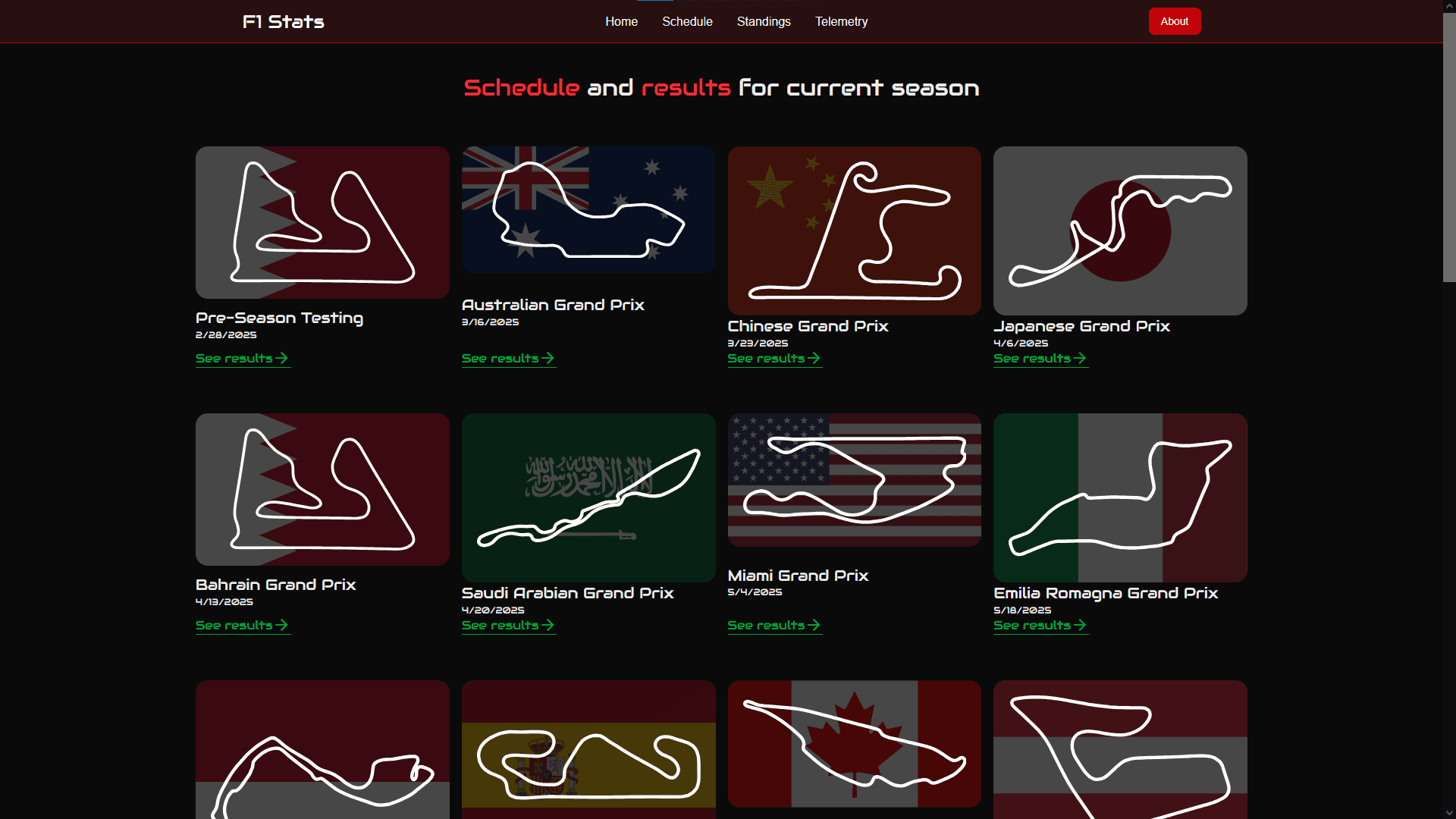Click the arrow icon next to Australian Grand Prix results
This screenshot has height=819, width=1456.
pos(548,358)
